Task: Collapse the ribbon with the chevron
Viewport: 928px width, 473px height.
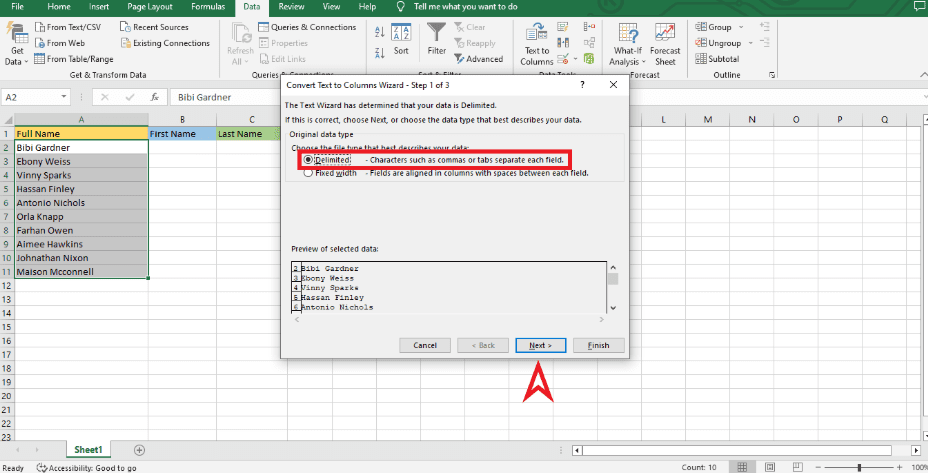Action: (923, 75)
